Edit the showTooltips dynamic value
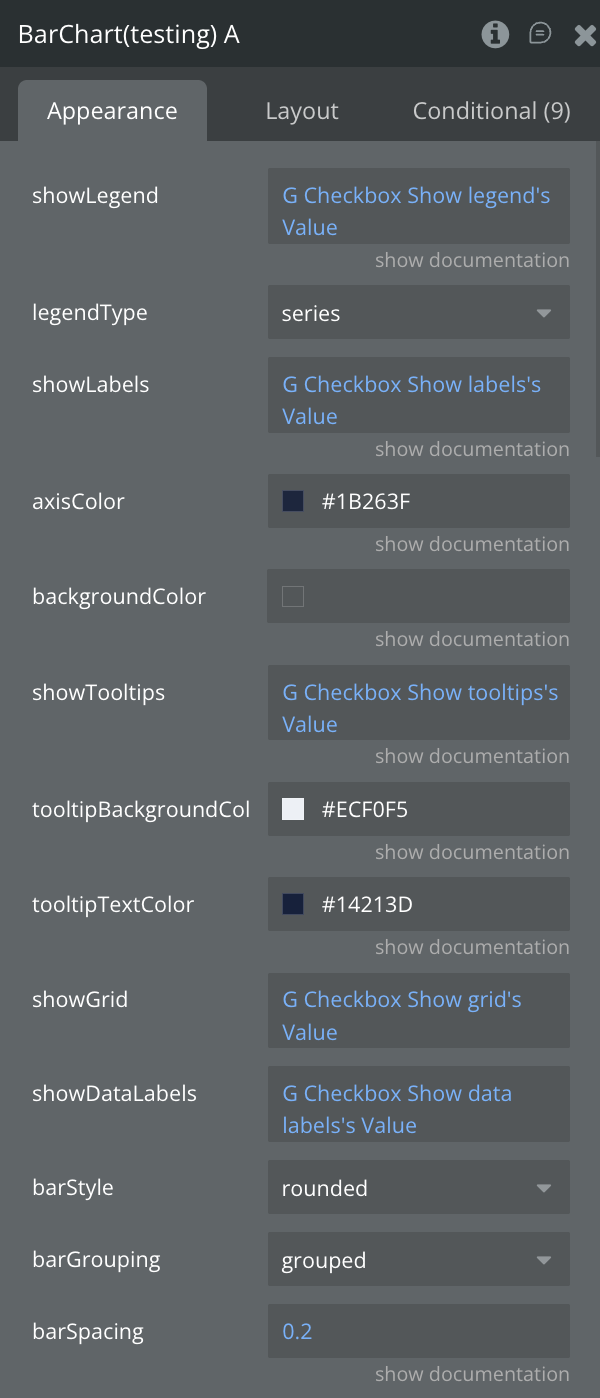The height and width of the screenshot is (1398, 600). (418, 708)
